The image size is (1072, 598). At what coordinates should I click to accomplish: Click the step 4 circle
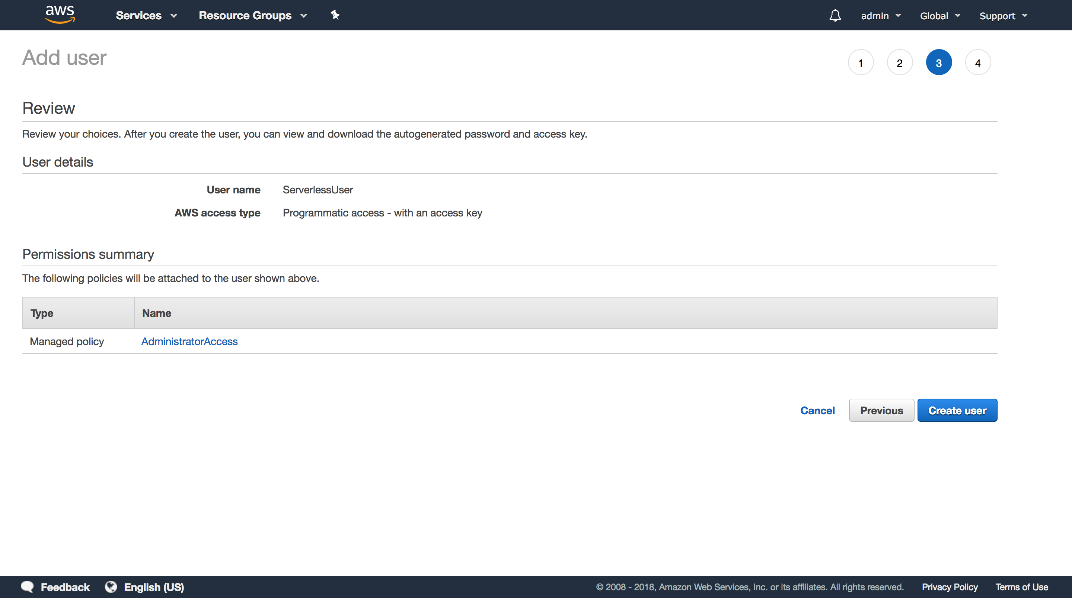point(977,63)
